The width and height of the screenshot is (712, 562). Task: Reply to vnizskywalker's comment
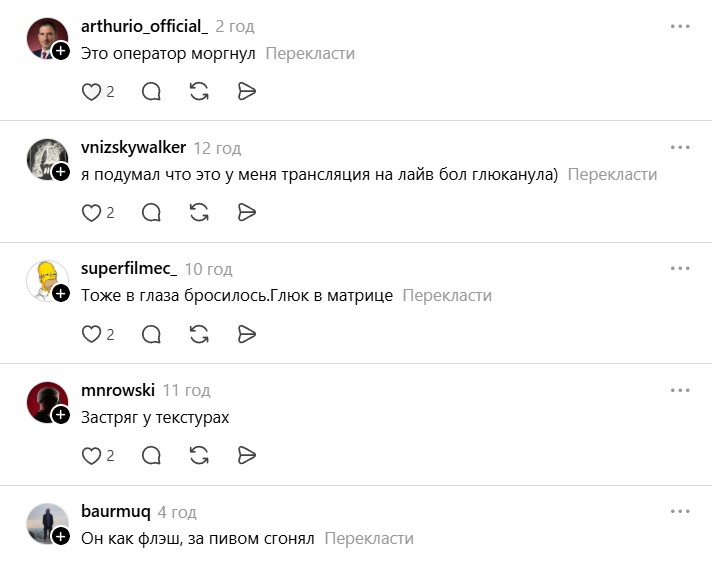pos(151,213)
